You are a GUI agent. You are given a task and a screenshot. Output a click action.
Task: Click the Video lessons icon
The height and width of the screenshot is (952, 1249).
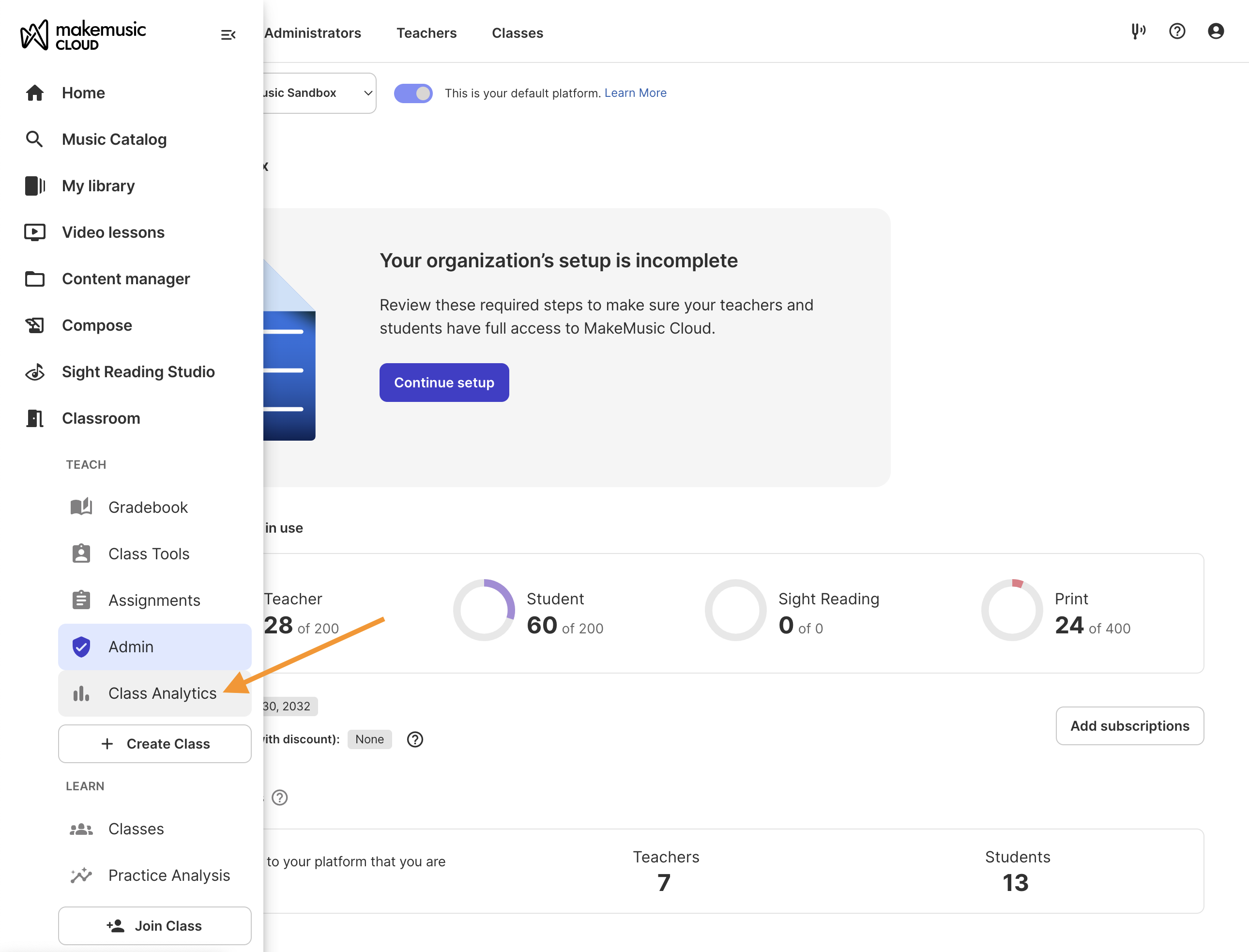coord(34,232)
